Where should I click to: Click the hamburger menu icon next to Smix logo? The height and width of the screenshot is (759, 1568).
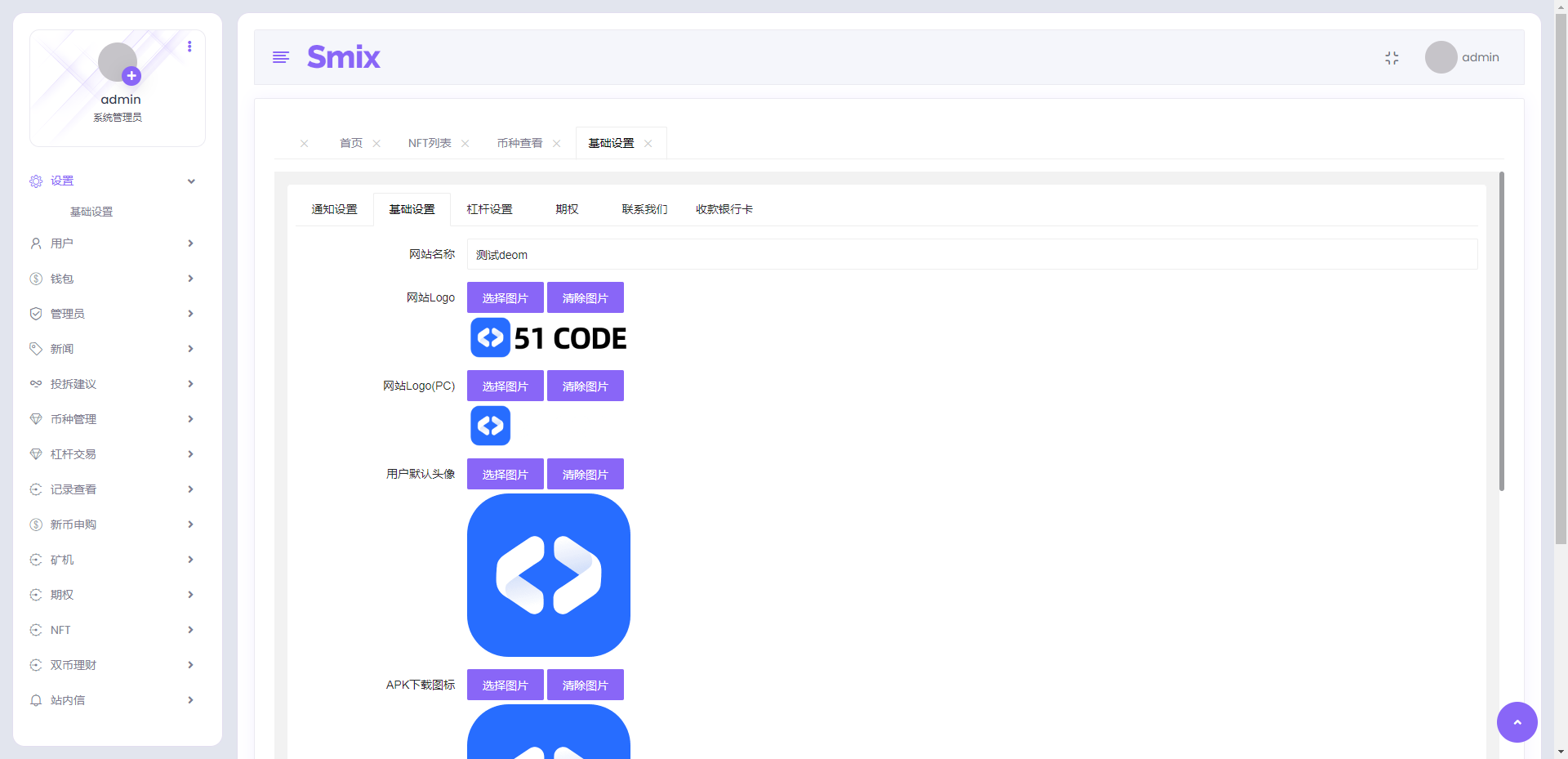point(281,57)
